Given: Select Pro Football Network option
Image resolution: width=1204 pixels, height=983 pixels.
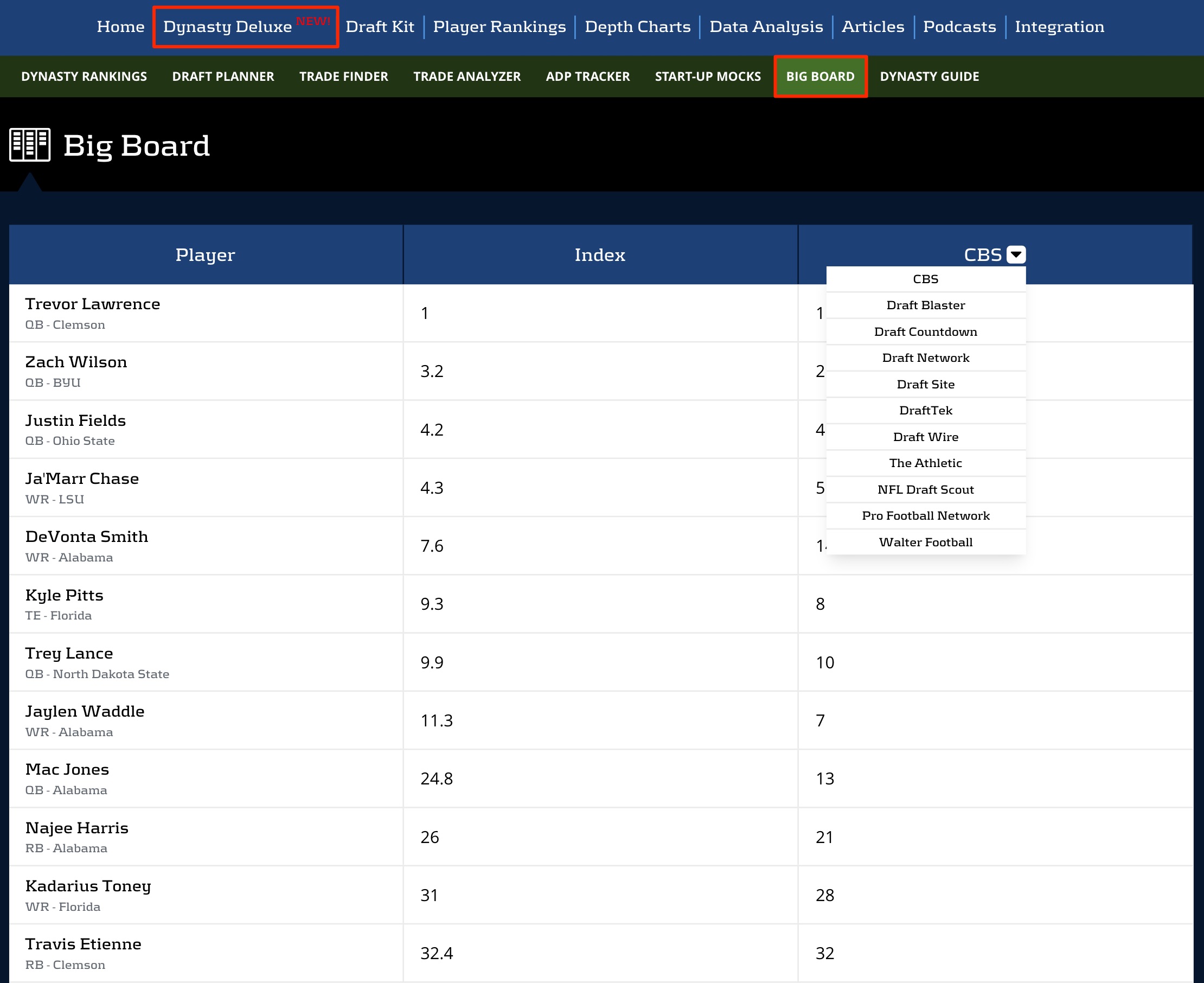Looking at the screenshot, I should point(925,516).
